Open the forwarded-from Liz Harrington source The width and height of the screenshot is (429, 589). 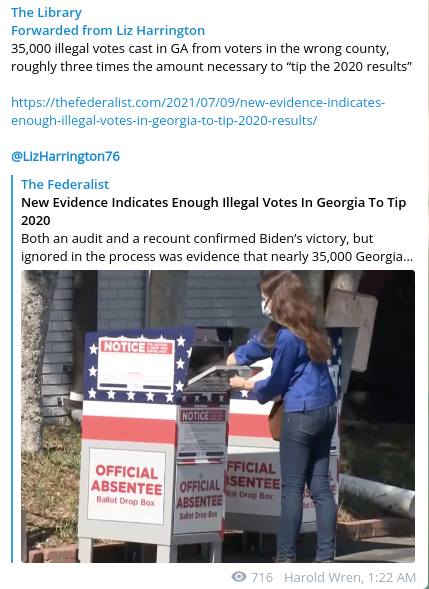pyautogui.click(x=108, y=30)
